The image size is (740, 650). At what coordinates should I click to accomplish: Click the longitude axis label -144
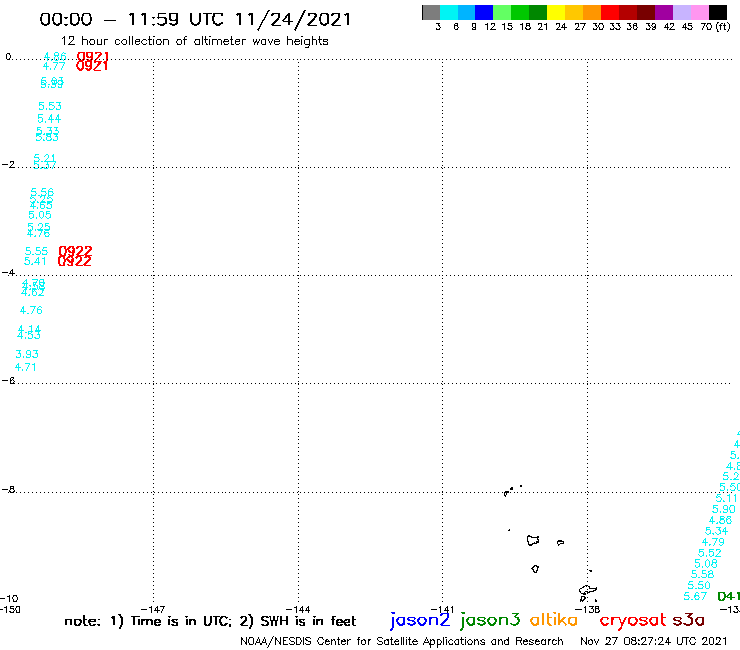click(298, 609)
